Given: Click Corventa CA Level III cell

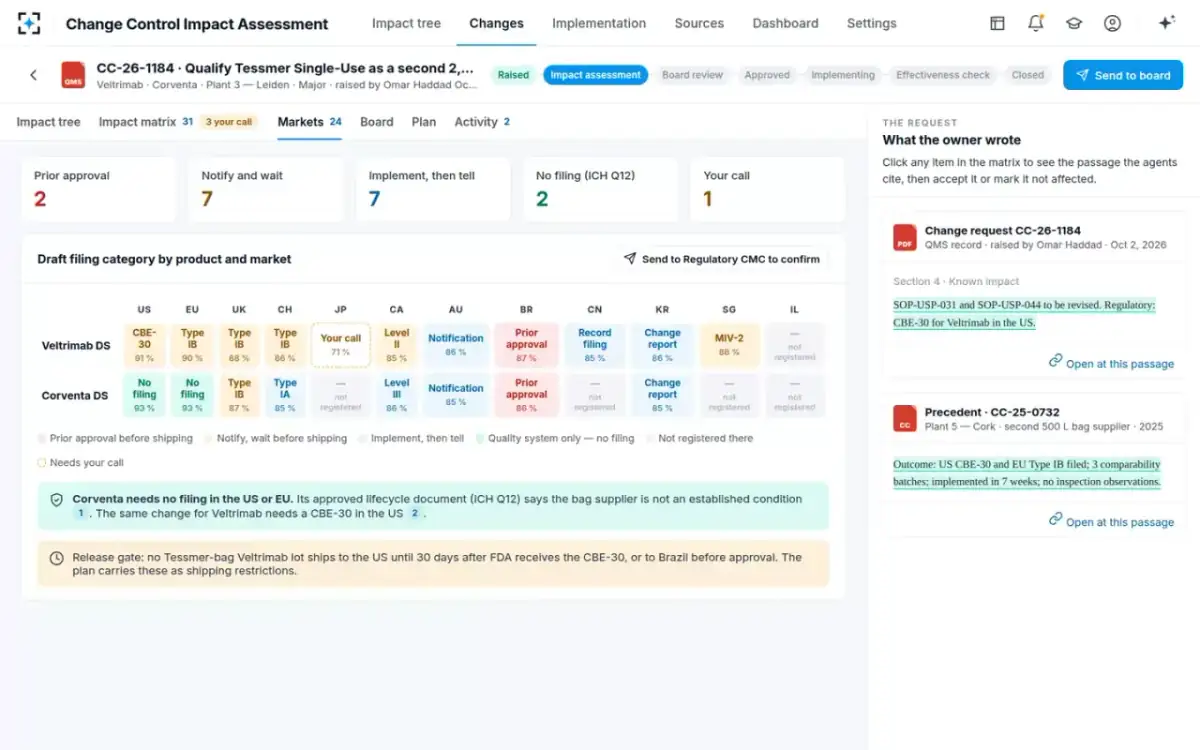Looking at the screenshot, I should [397, 395].
